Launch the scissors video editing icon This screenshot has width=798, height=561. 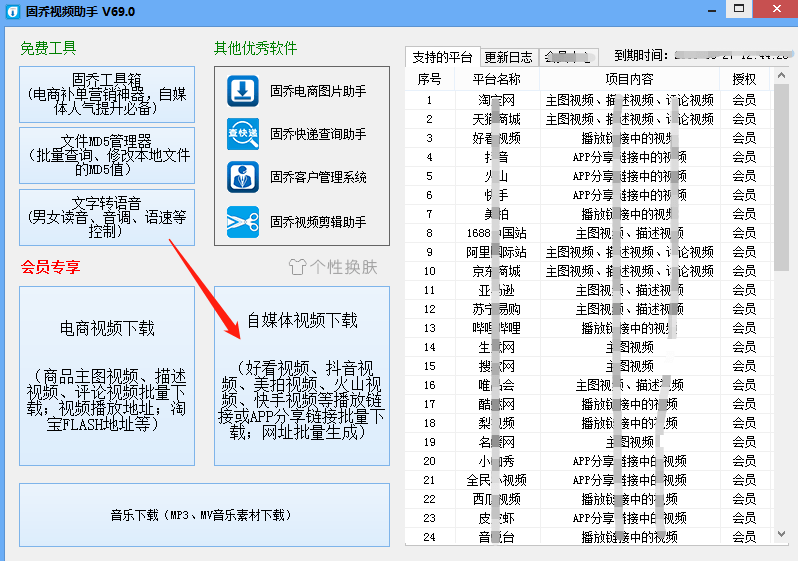click(x=242, y=220)
